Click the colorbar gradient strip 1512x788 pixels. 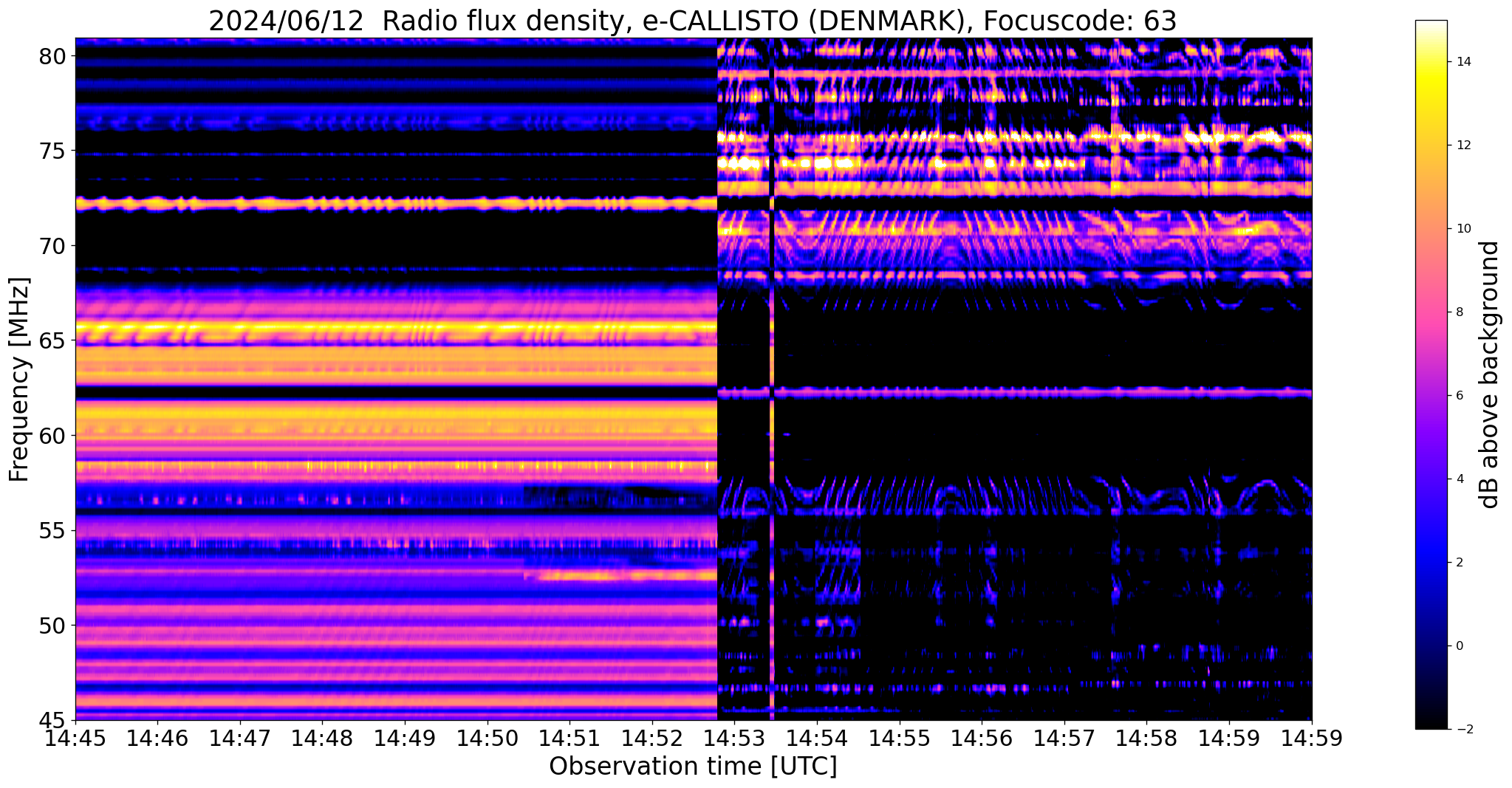pyautogui.click(x=1431, y=374)
